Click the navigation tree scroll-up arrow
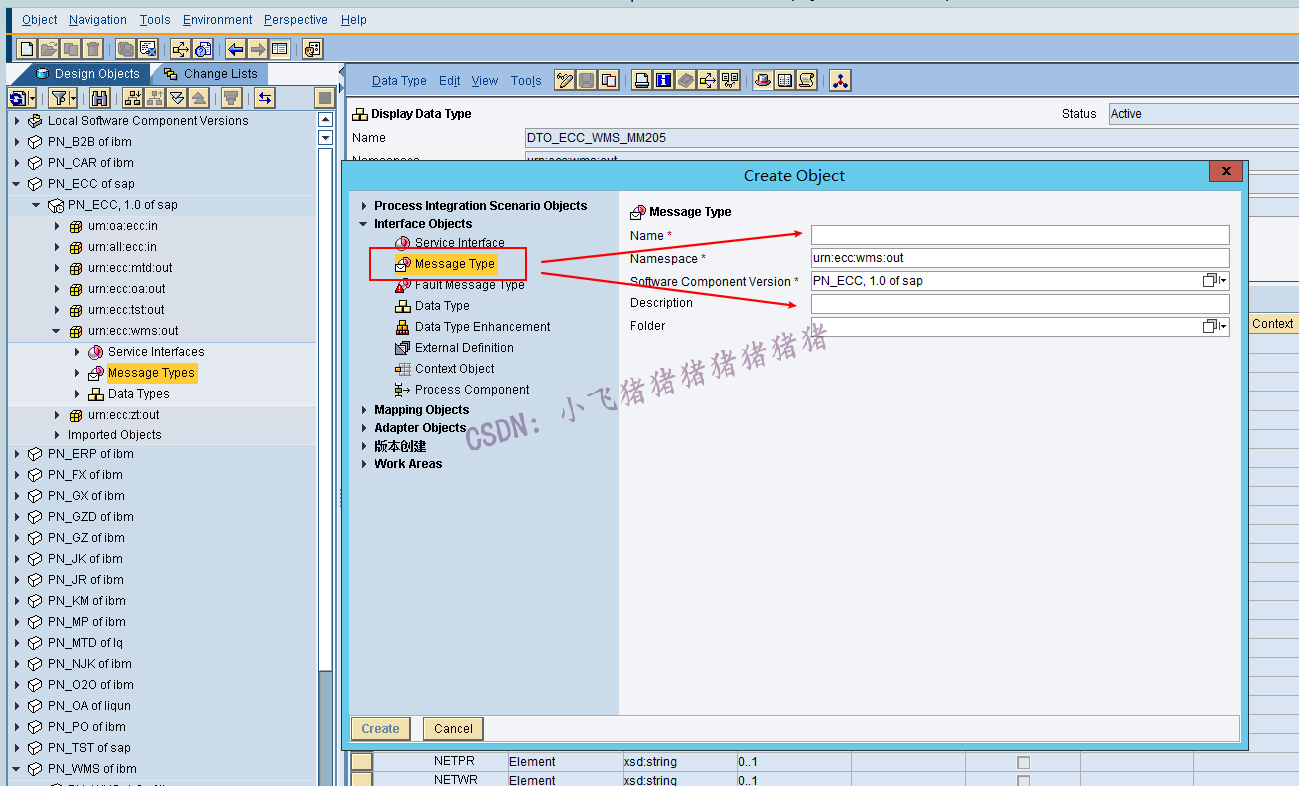This screenshot has width=1299, height=786. pos(325,120)
